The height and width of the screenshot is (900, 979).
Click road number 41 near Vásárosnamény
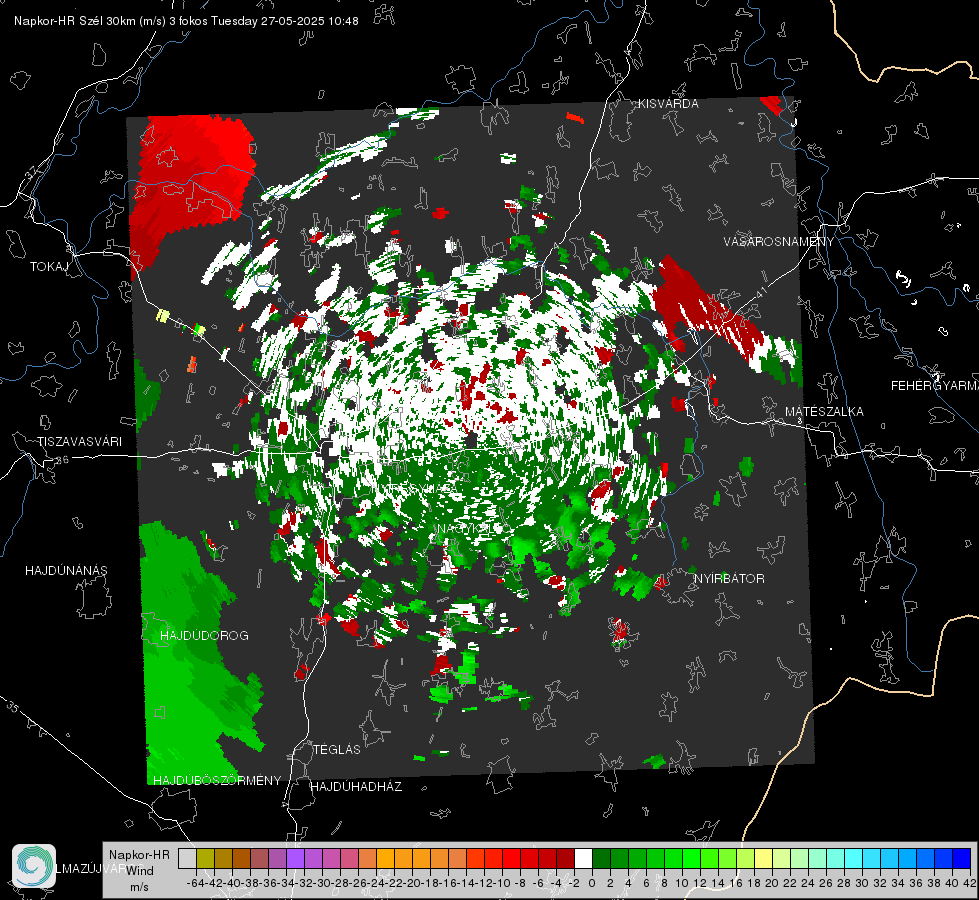(x=760, y=292)
